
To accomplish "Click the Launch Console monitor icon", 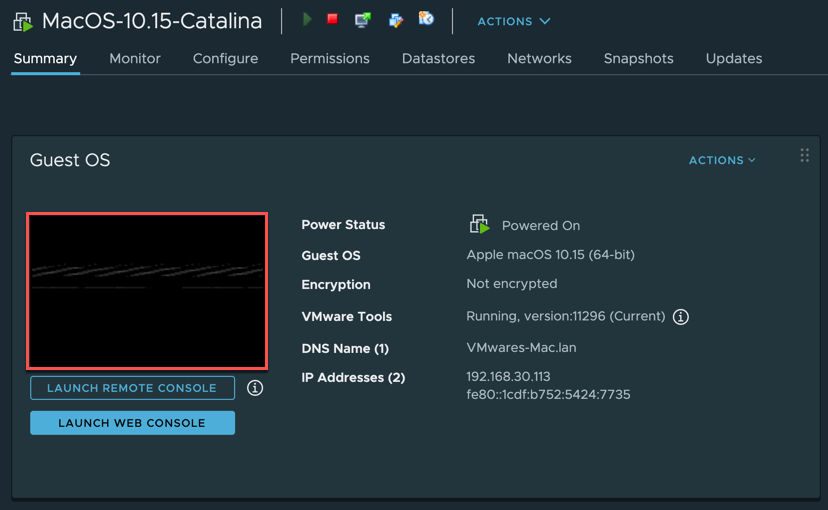I will pyautogui.click(x=363, y=20).
